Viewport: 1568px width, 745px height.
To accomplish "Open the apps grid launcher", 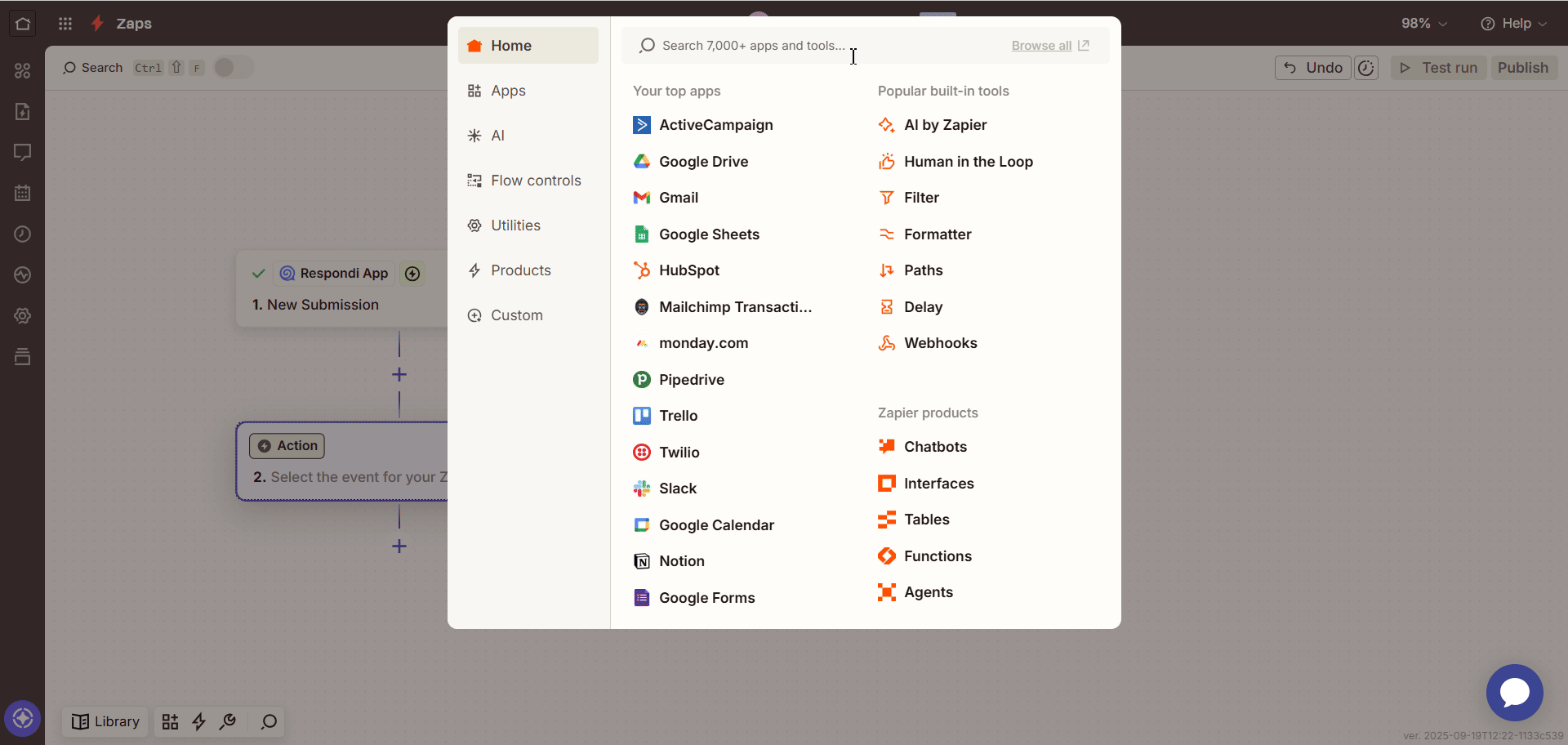I will (65, 24).
